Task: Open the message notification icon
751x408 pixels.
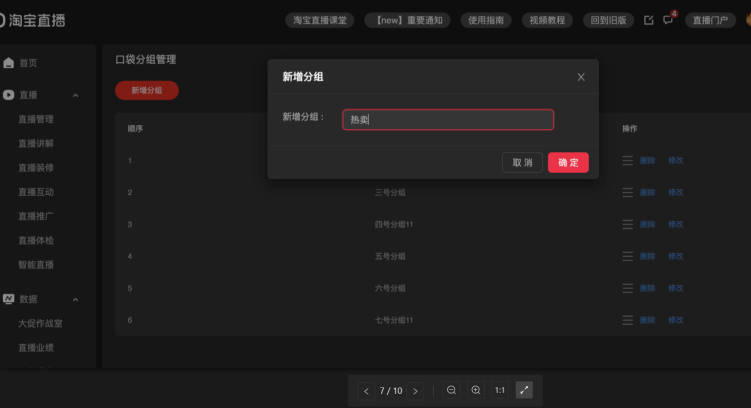Action: coord(668,20)
